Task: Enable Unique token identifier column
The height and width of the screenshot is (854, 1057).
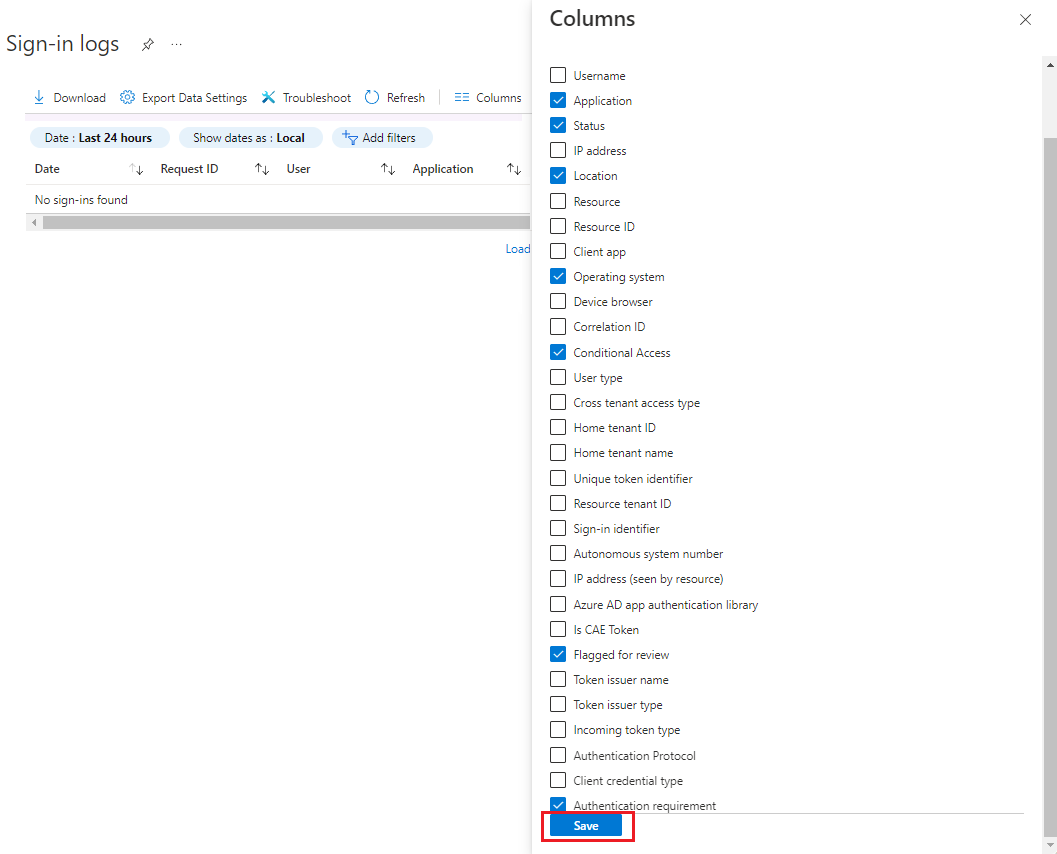Action: tap(558, 479)
